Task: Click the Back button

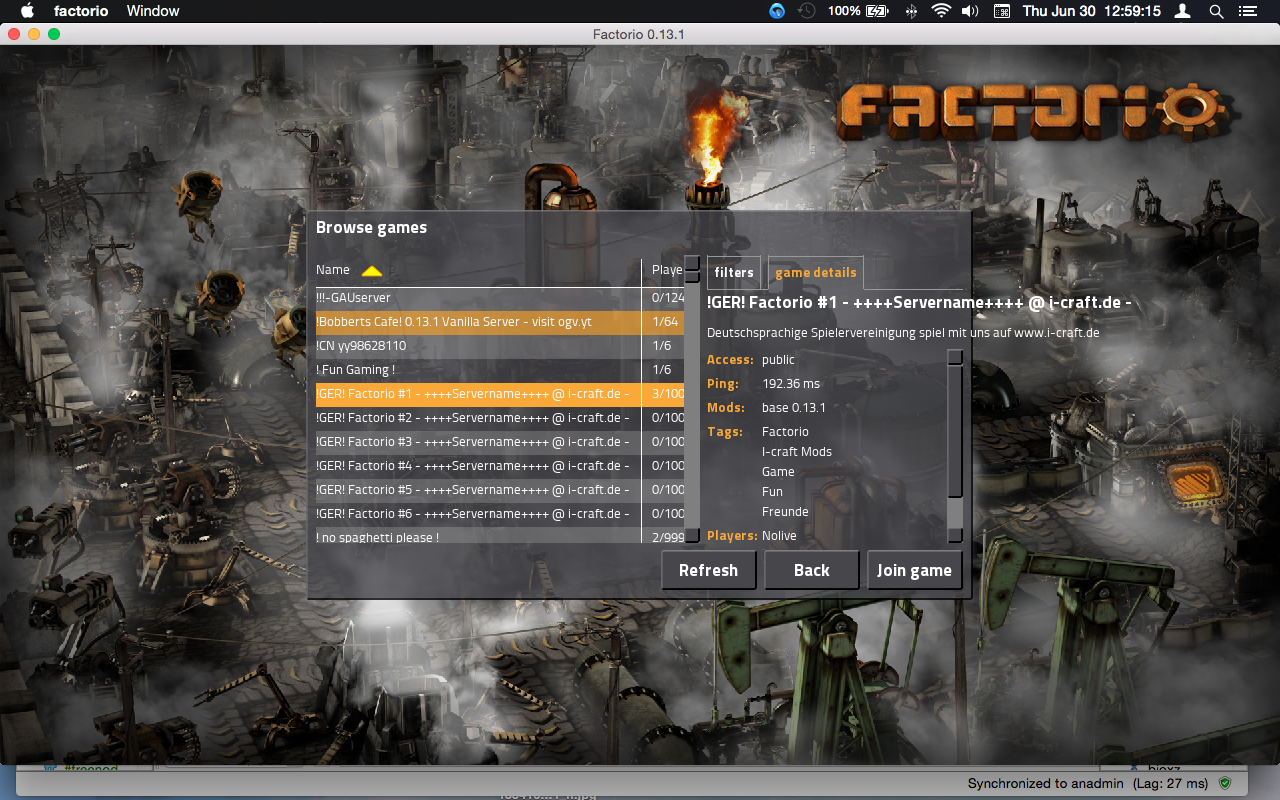Action: tap(812, 570)
